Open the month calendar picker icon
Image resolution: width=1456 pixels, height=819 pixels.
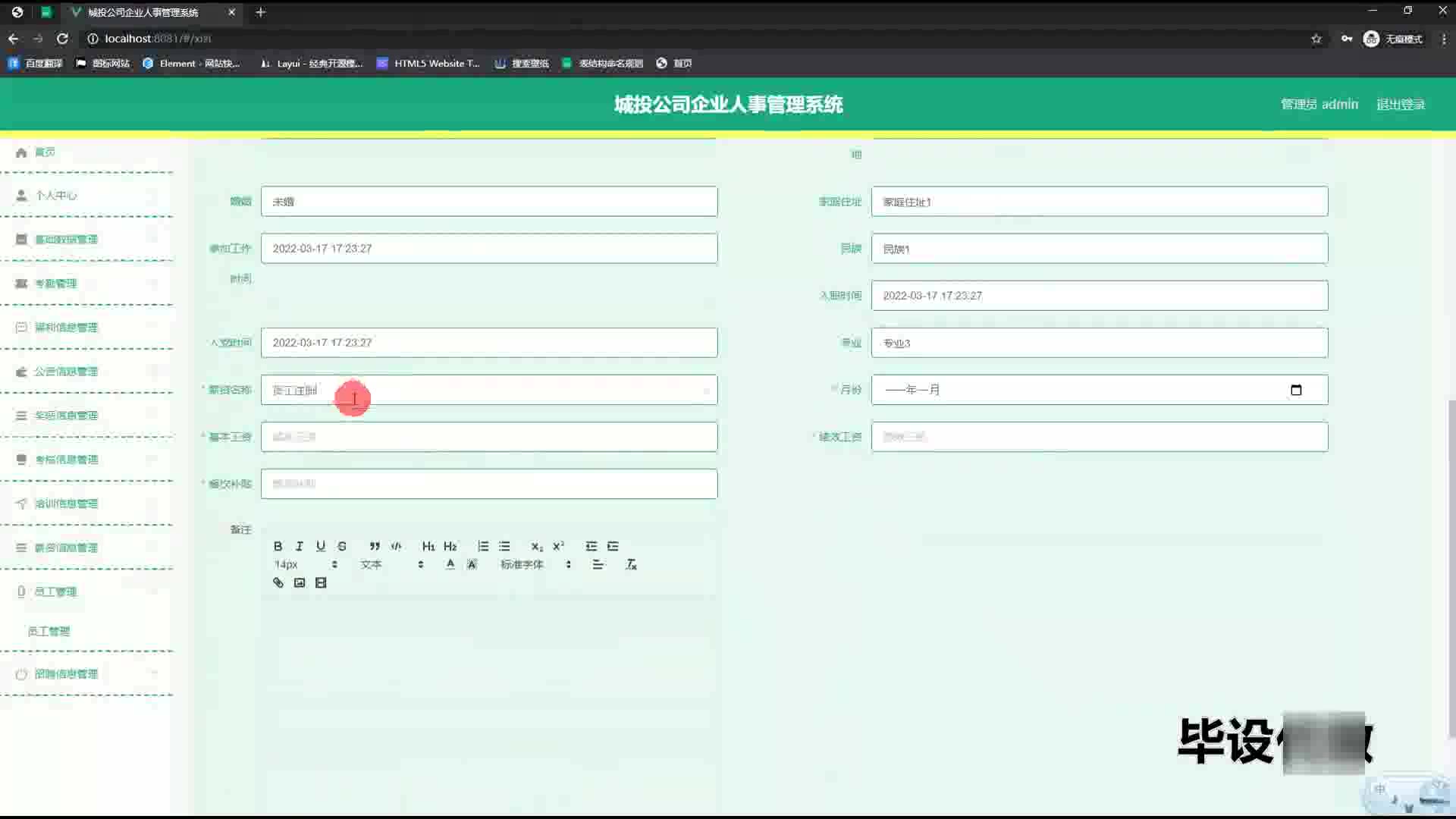[1296, 390]
